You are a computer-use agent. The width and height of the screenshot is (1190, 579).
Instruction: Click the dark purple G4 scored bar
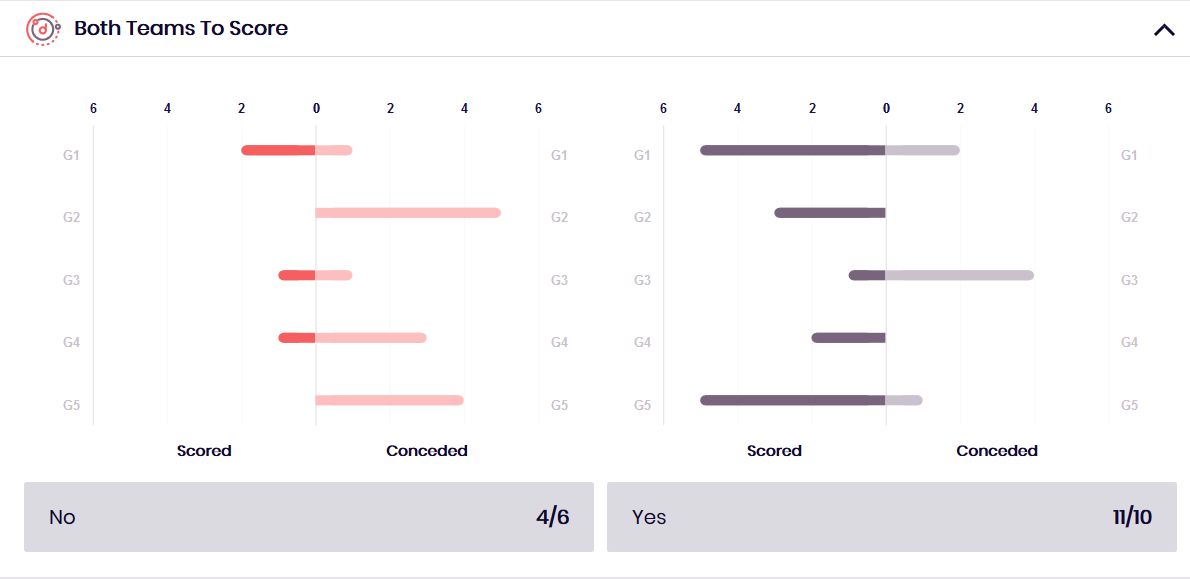point(848,338)
